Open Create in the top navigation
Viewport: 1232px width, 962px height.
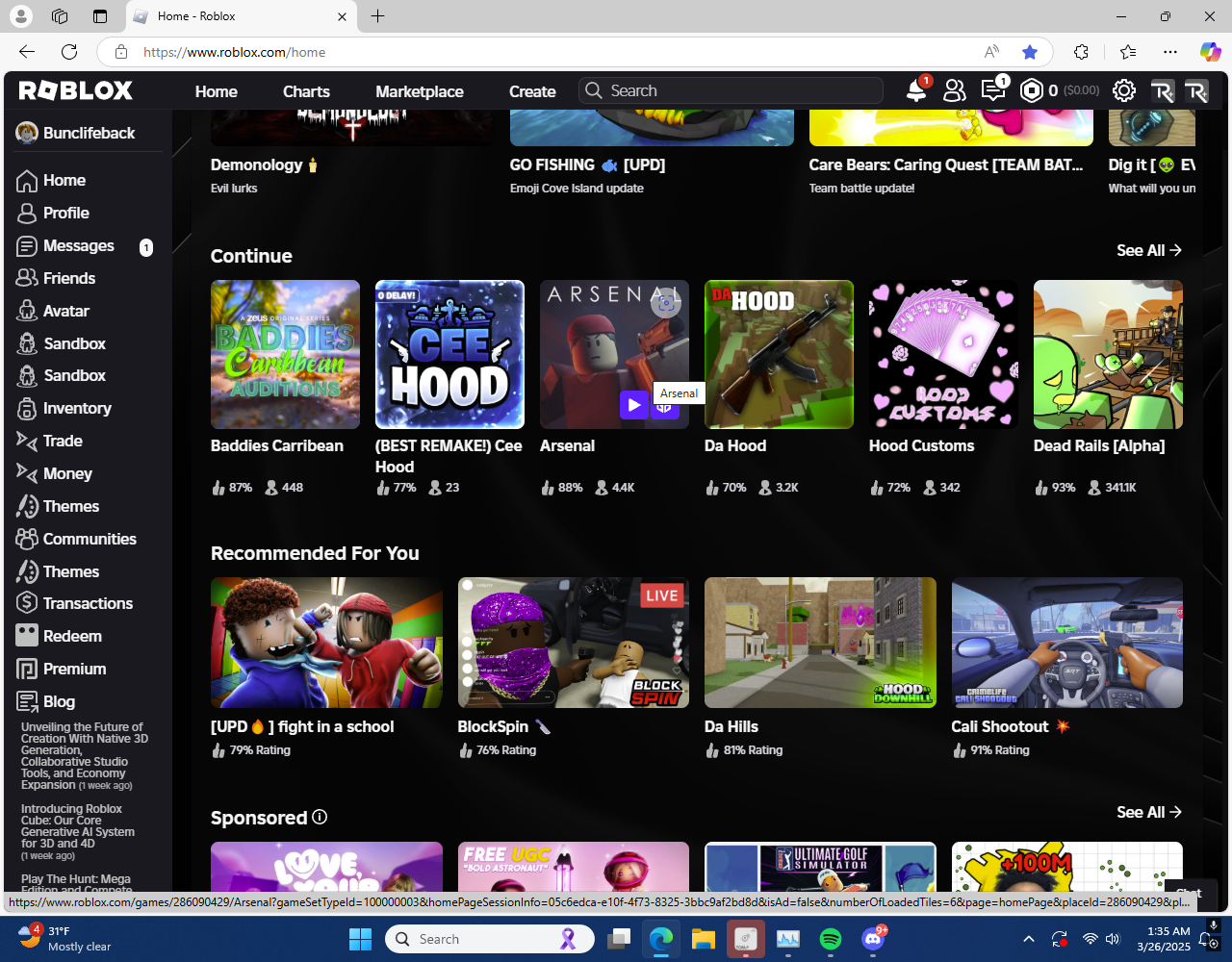pos(532,91)
